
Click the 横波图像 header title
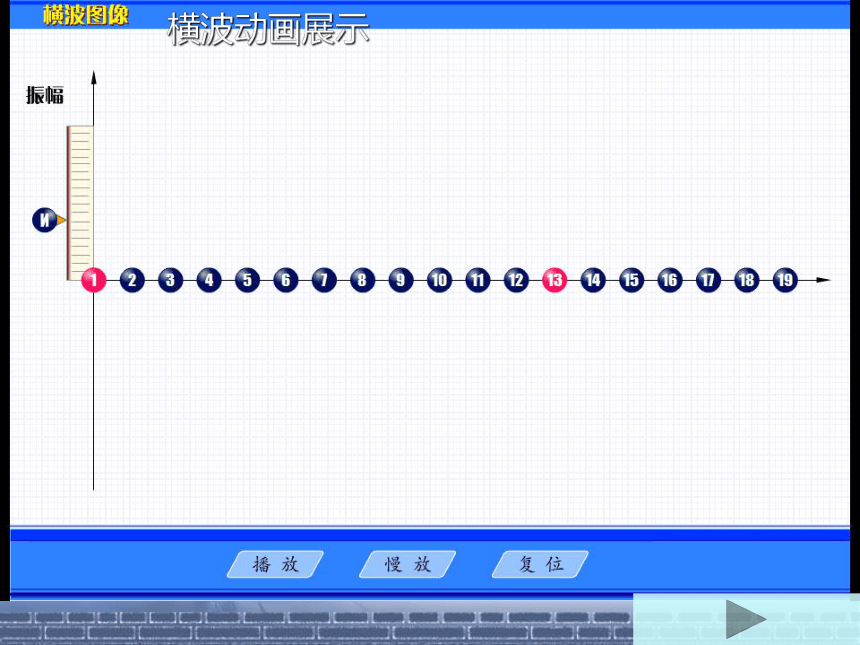(86, 15)
